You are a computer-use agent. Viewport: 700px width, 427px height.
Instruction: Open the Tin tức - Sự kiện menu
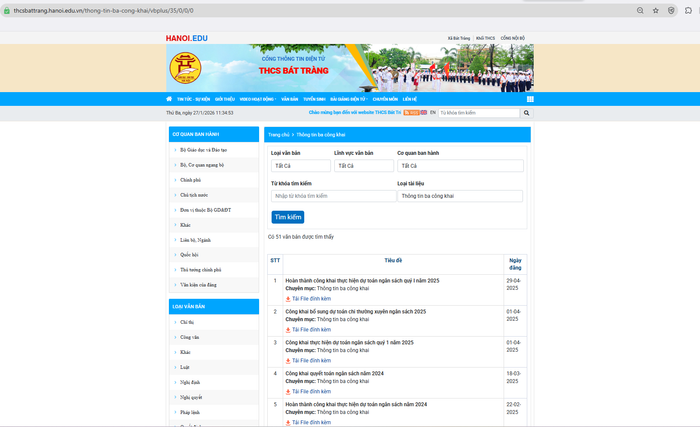tap(193, 99)
